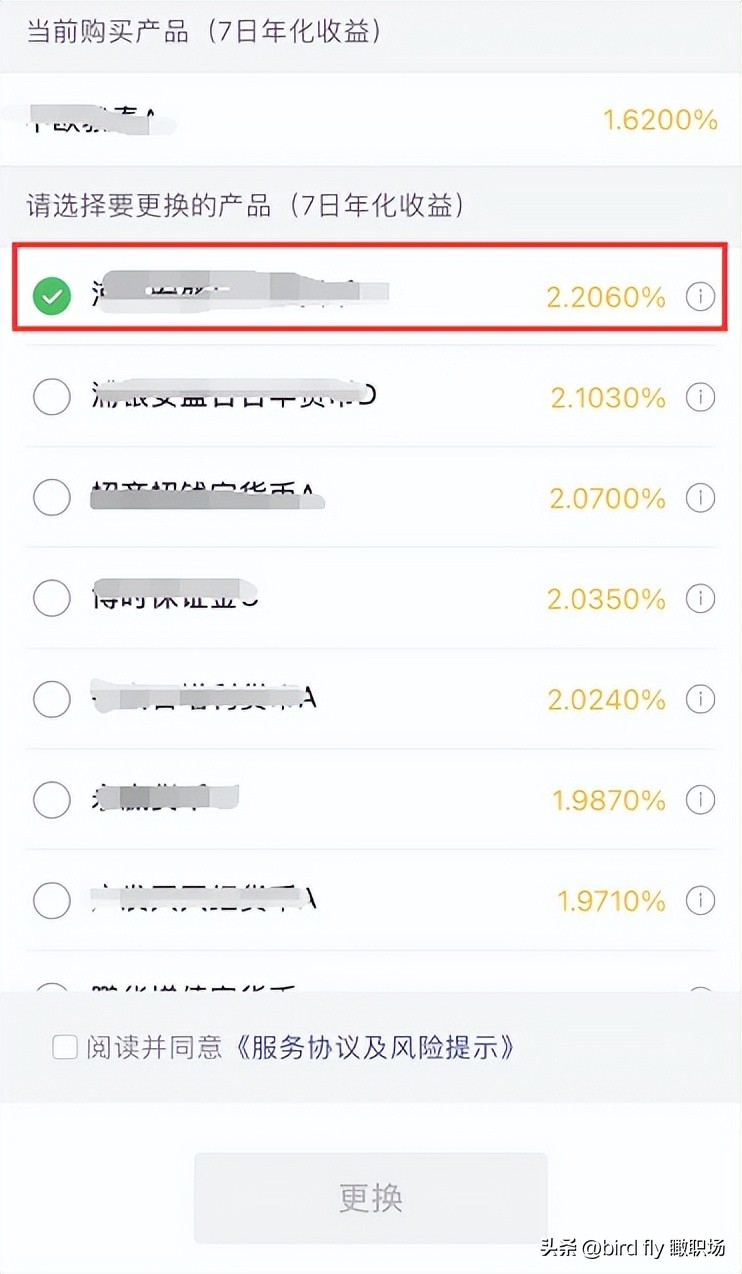Open info icon for 2.2060% product
The image size is (742, 1274).
(x=700, y=296)
